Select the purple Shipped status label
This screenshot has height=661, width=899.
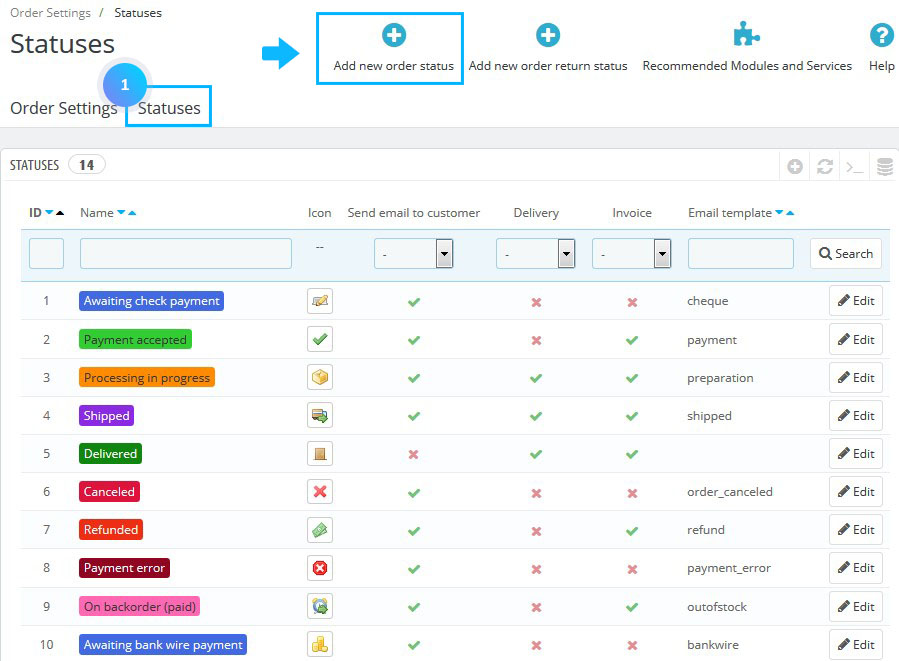click(105, 415)
